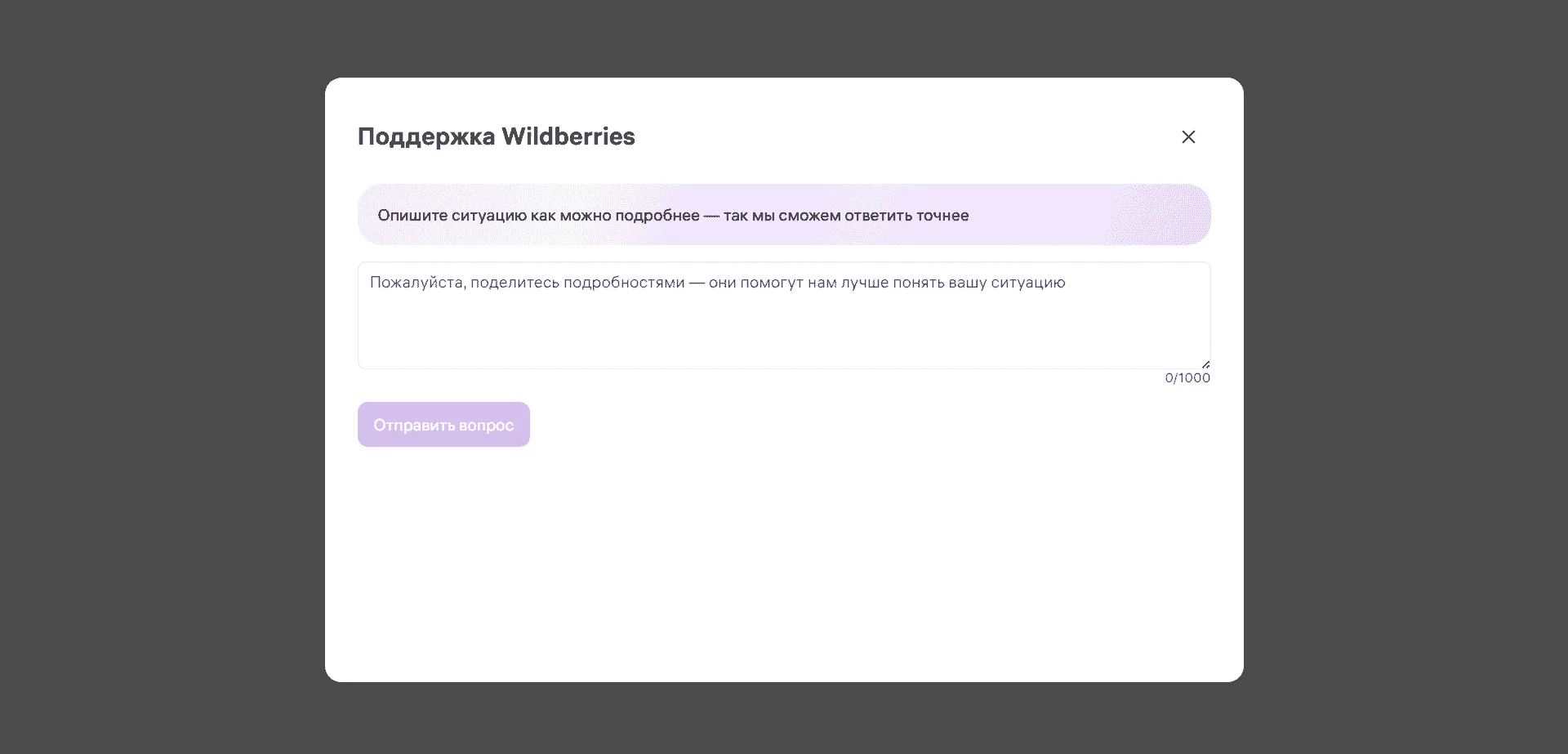This screenshot has height=754, width=1568.
Task: Place the cursor in the question message box
Action: (x=783, y=327)
